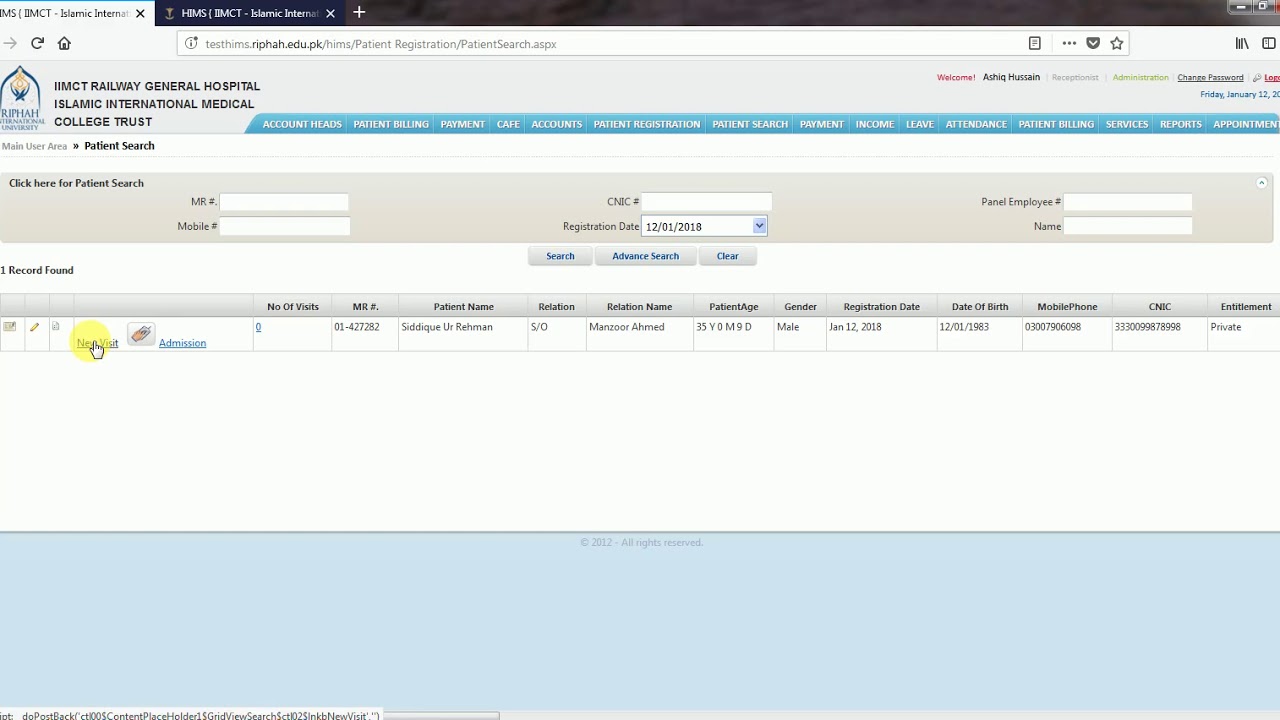Close the first HIMS browser tab
This screenshot has width=1280, height=720.
click(x=140, y=14)
